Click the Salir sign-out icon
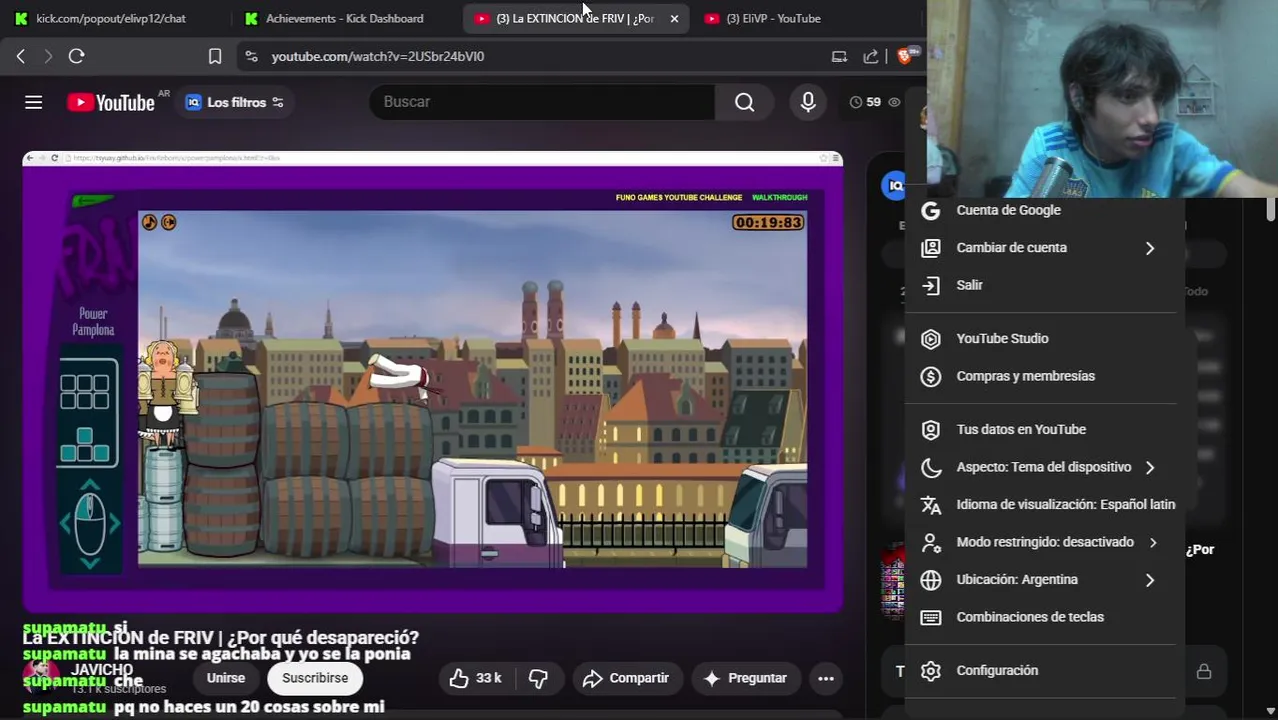 (x=931, y=285)
